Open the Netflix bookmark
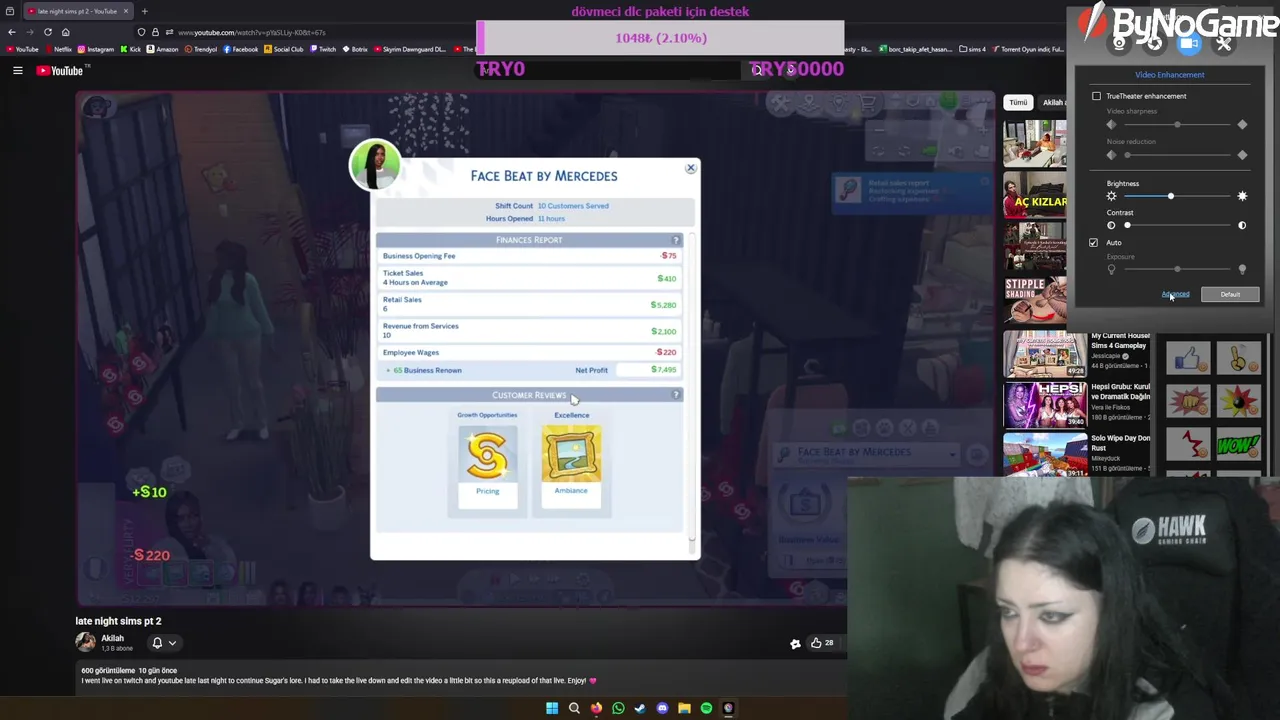Screen dimensions: 1280x720 tap(59, 49)
